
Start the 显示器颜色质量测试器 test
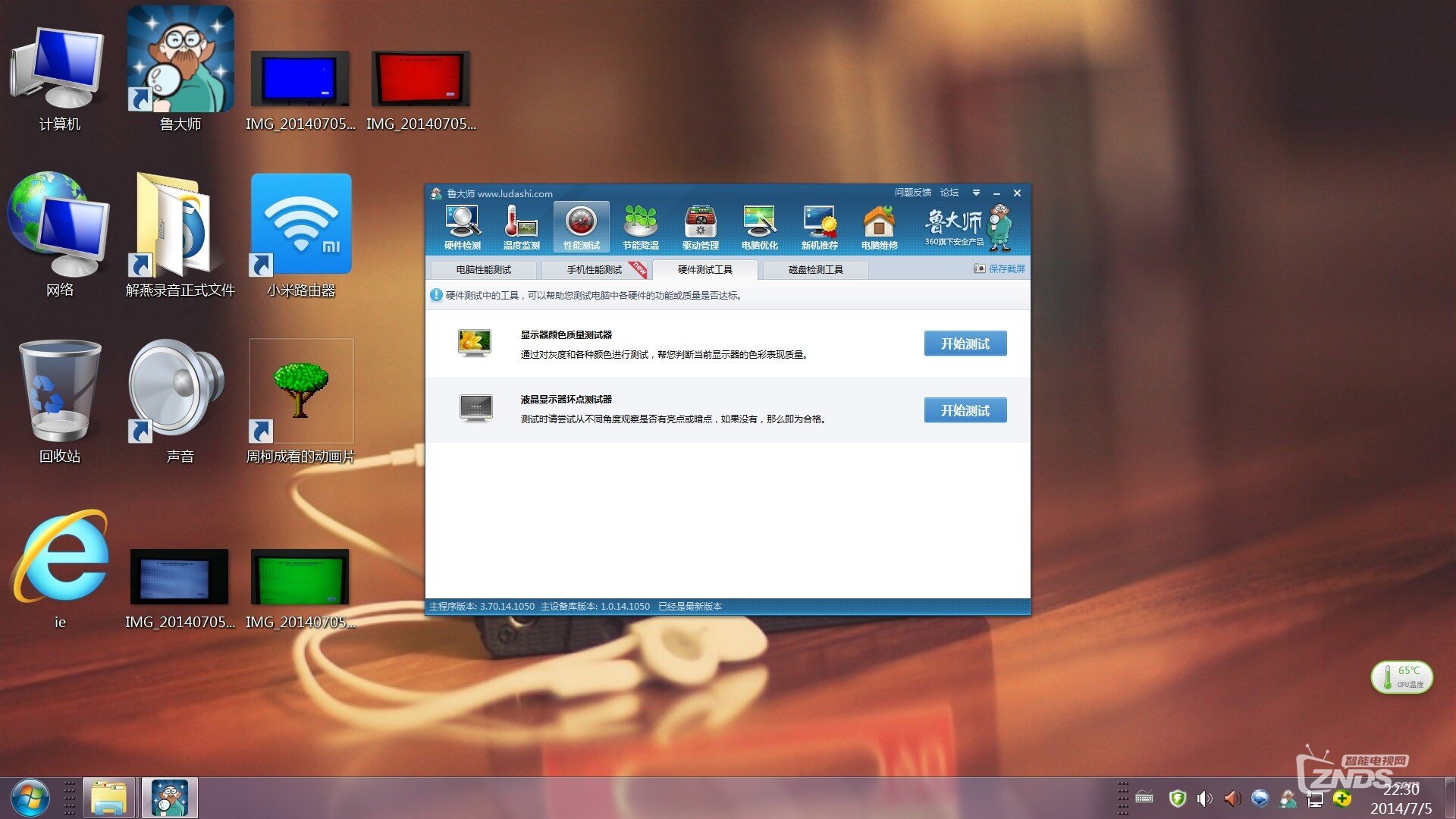click(965, 344)
